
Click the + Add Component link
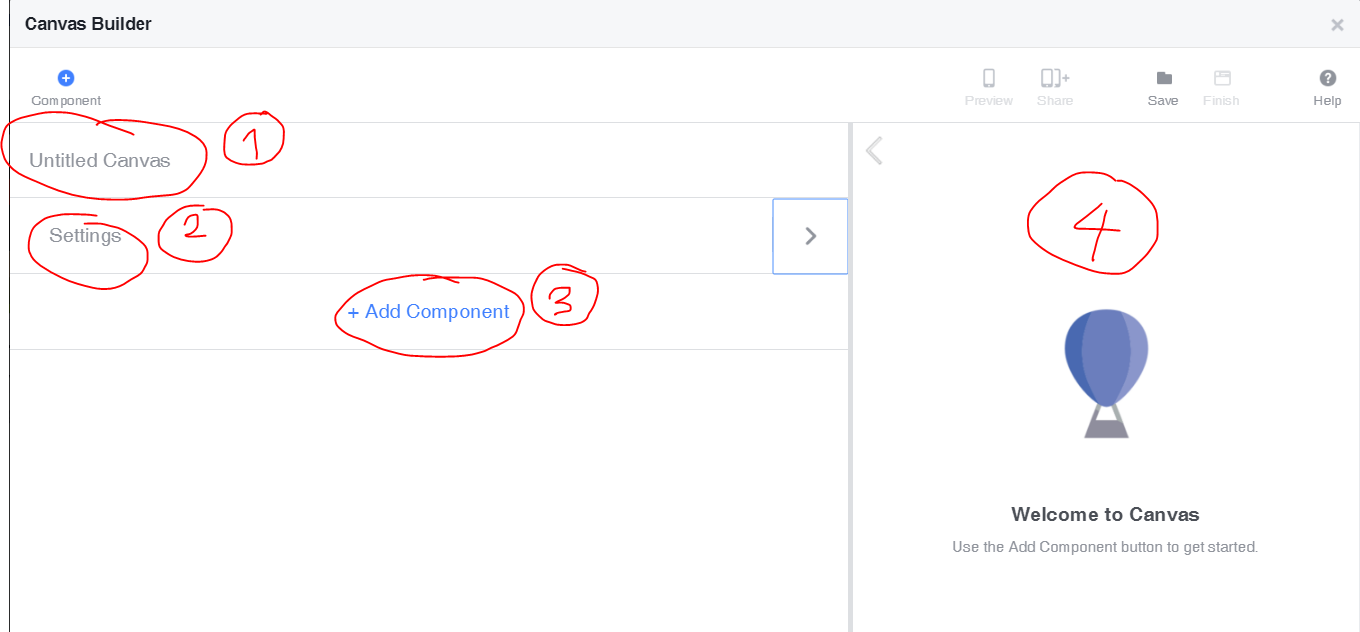pyautogui.click(x=429, y=312)
